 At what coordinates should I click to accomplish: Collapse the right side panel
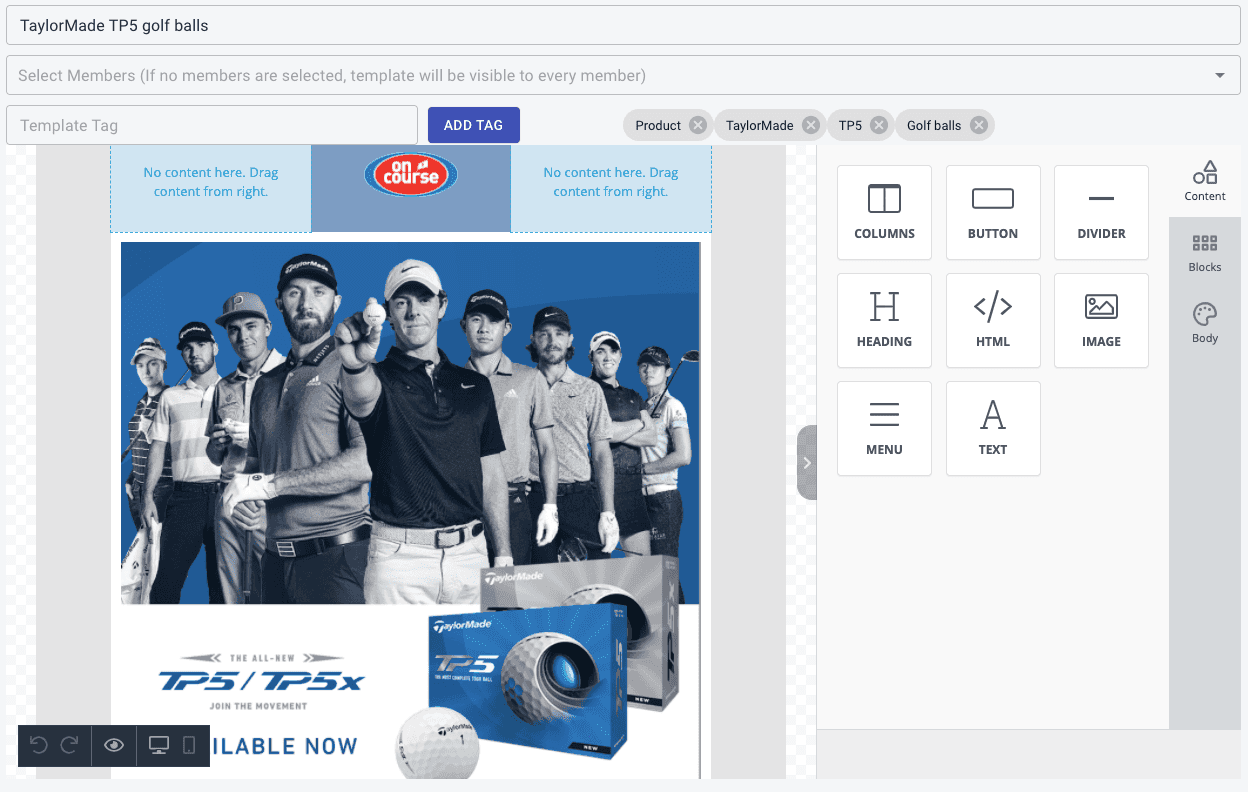pyautogui.click(x=807, y=462)
